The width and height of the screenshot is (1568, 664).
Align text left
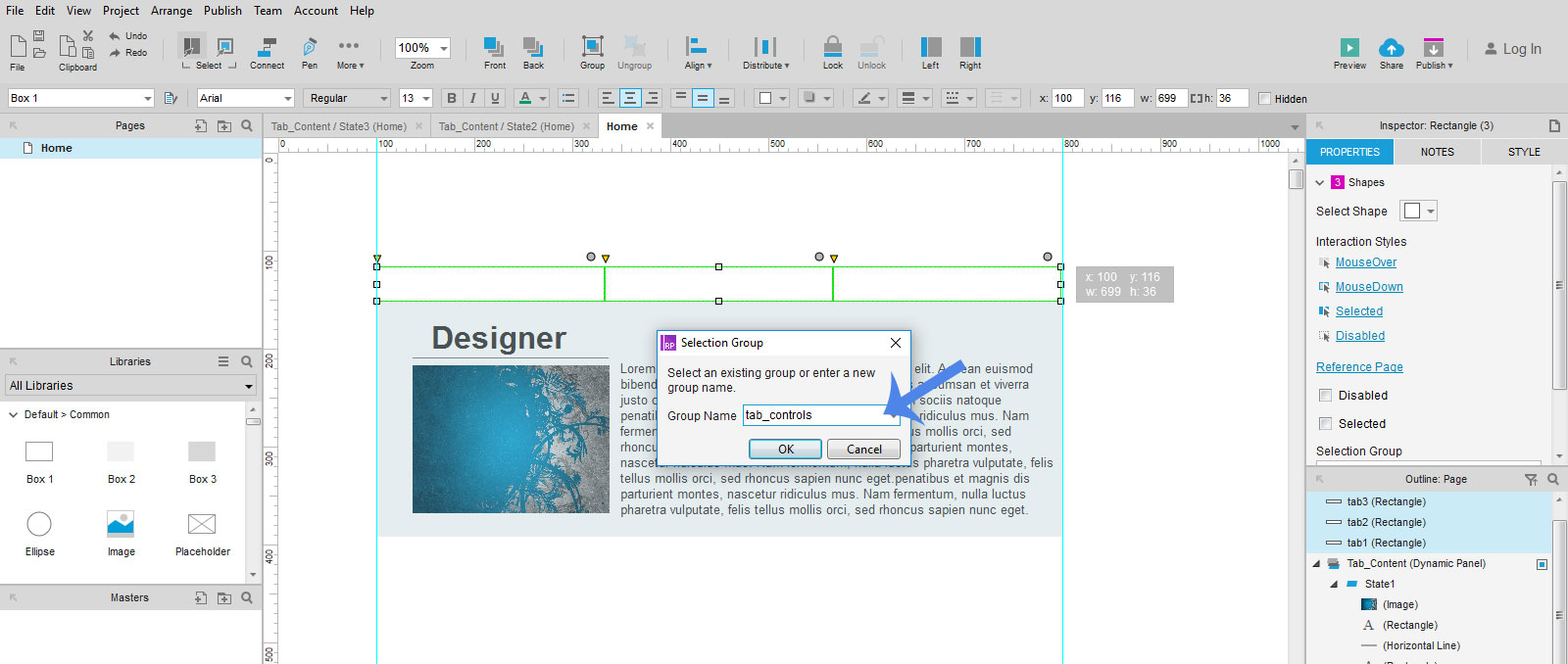tap(608, 98)
